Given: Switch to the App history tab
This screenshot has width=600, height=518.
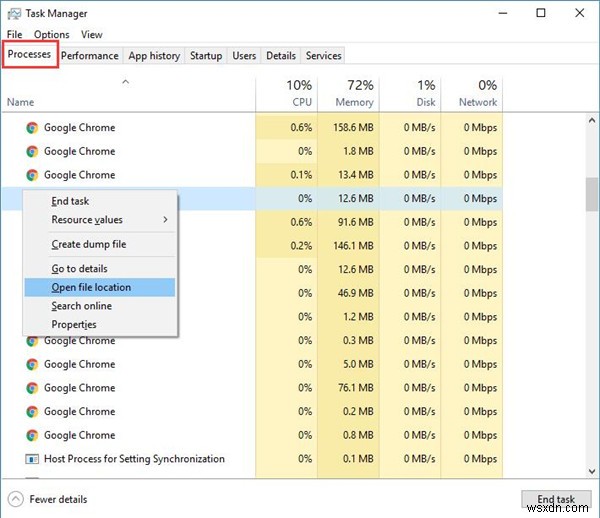Looking at the screenshot, I should coord(154,56).
